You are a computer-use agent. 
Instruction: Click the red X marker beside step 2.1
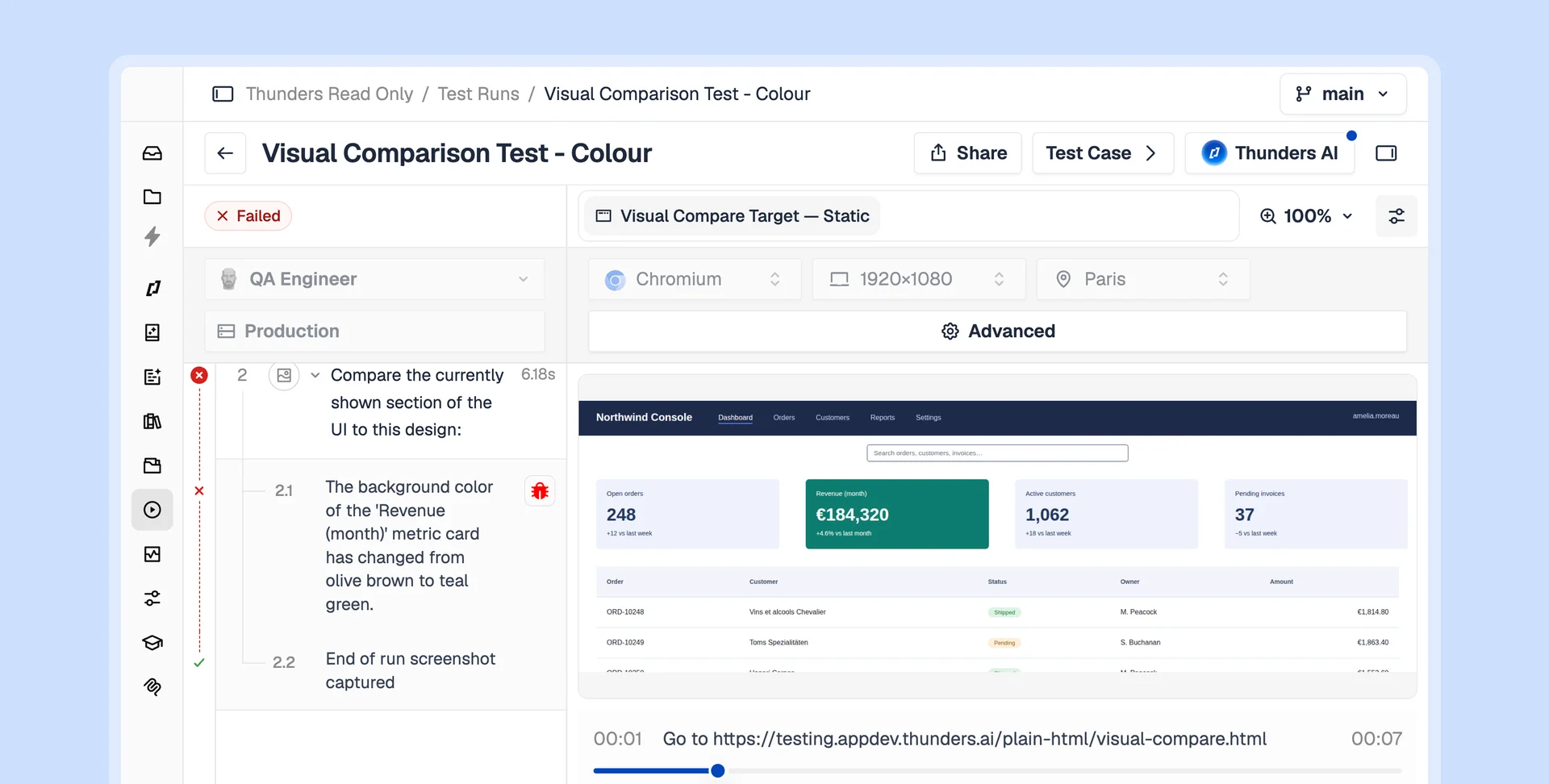pyautogui.click(x=199, y=490)
